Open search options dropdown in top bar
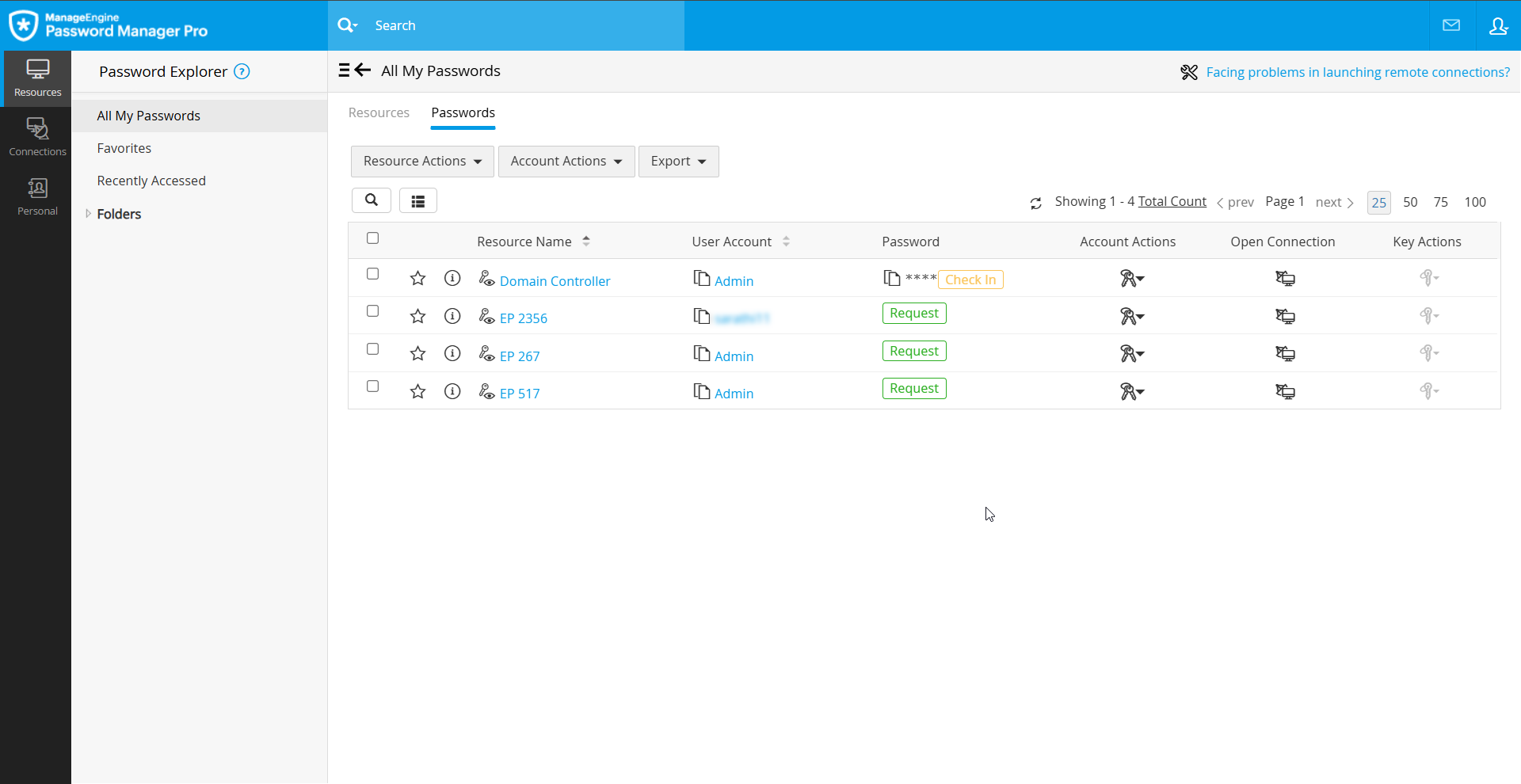This screenshot has width=1521, height=784. tap(347, 25)
